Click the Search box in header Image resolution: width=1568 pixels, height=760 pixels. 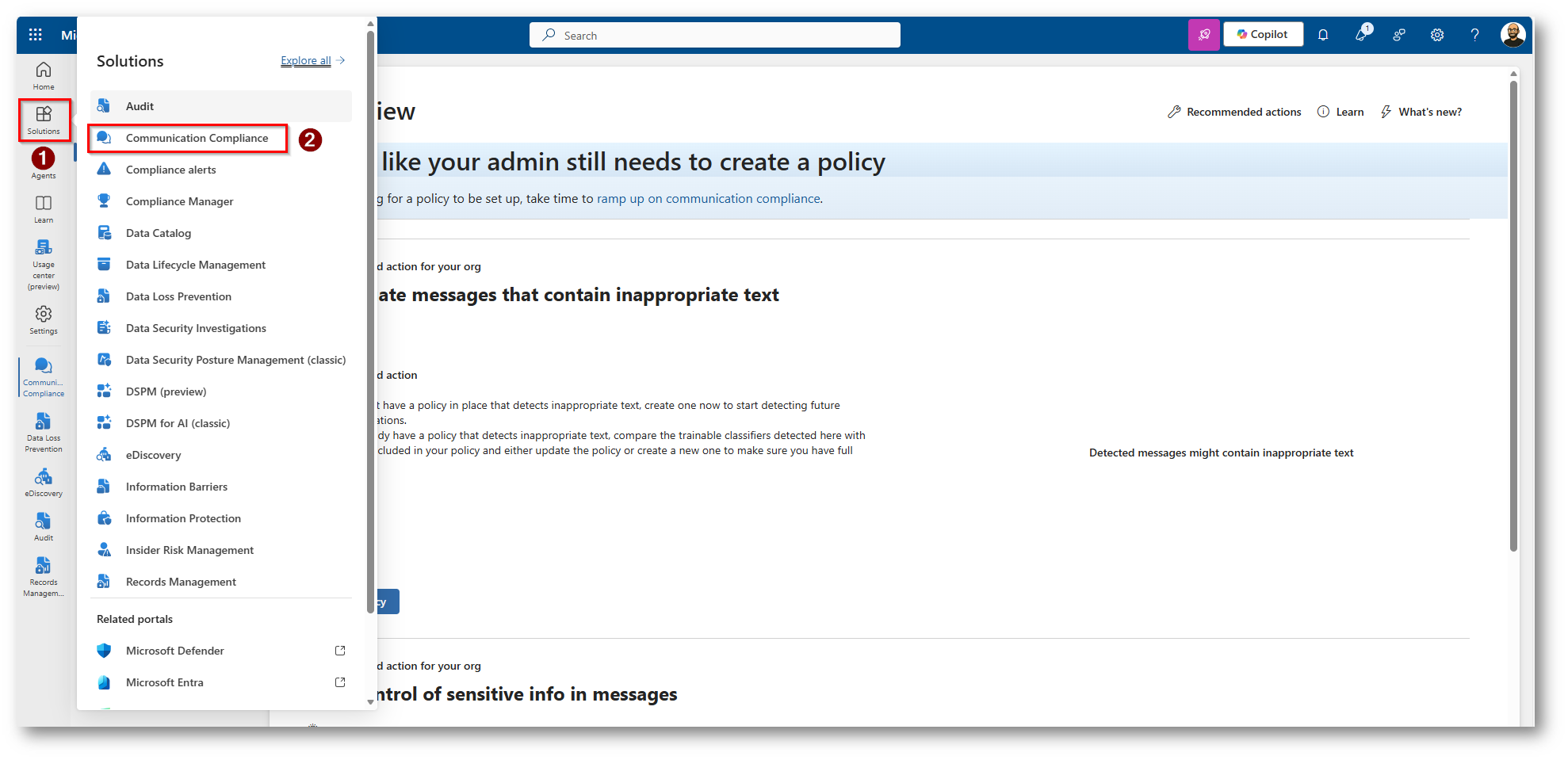click(x=714, y=36)
